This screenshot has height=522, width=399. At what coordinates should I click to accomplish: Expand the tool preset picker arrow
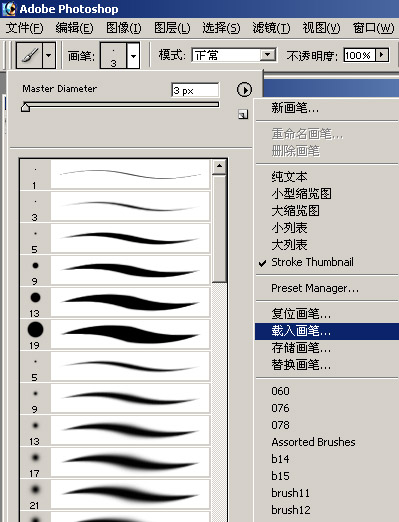(49, 55)
